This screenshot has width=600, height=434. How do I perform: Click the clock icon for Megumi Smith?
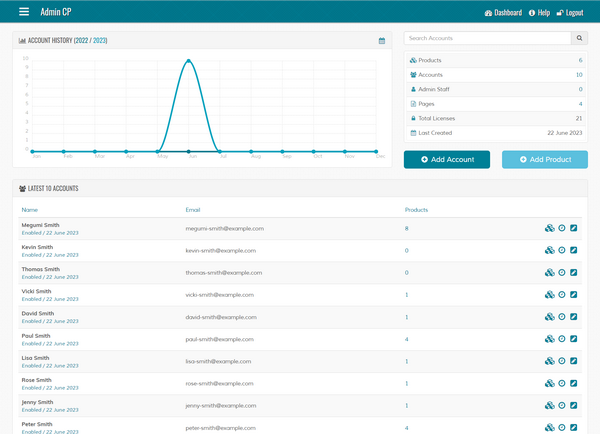pyautogui.click(x=562, y=228)
